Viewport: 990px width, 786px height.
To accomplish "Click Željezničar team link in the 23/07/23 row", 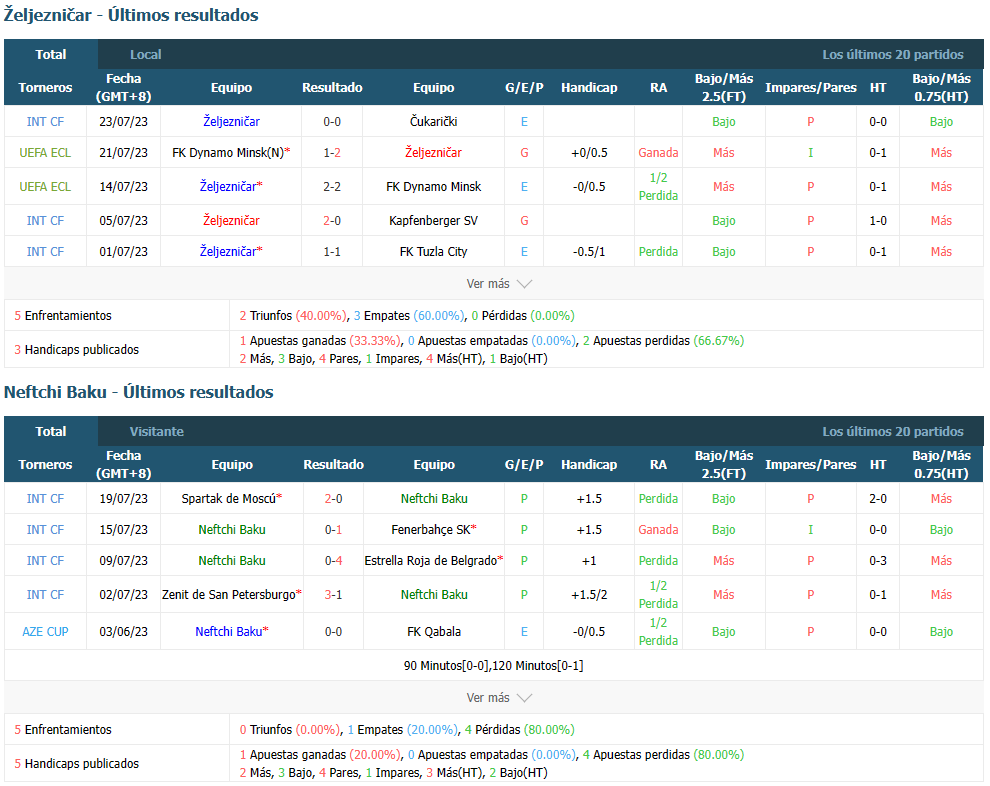I will click(231, 121).
